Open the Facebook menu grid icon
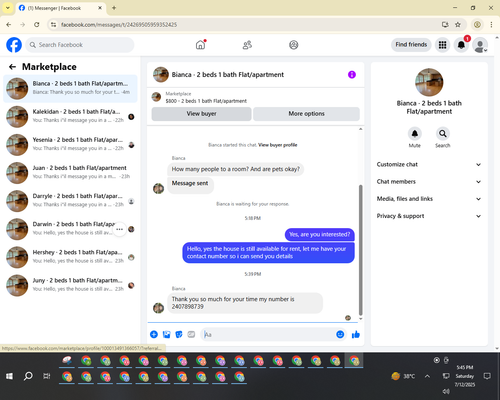500x400 pixels. [x=442, y=45]
